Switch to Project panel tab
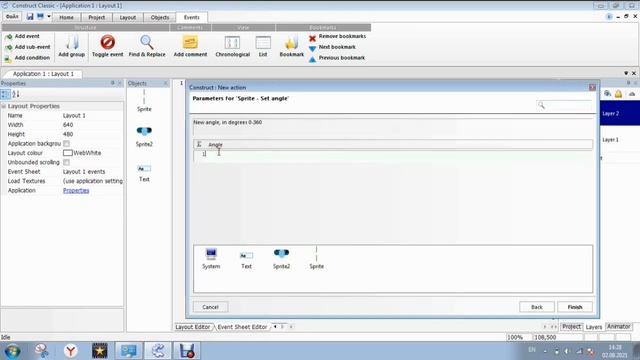 [571, 327]
